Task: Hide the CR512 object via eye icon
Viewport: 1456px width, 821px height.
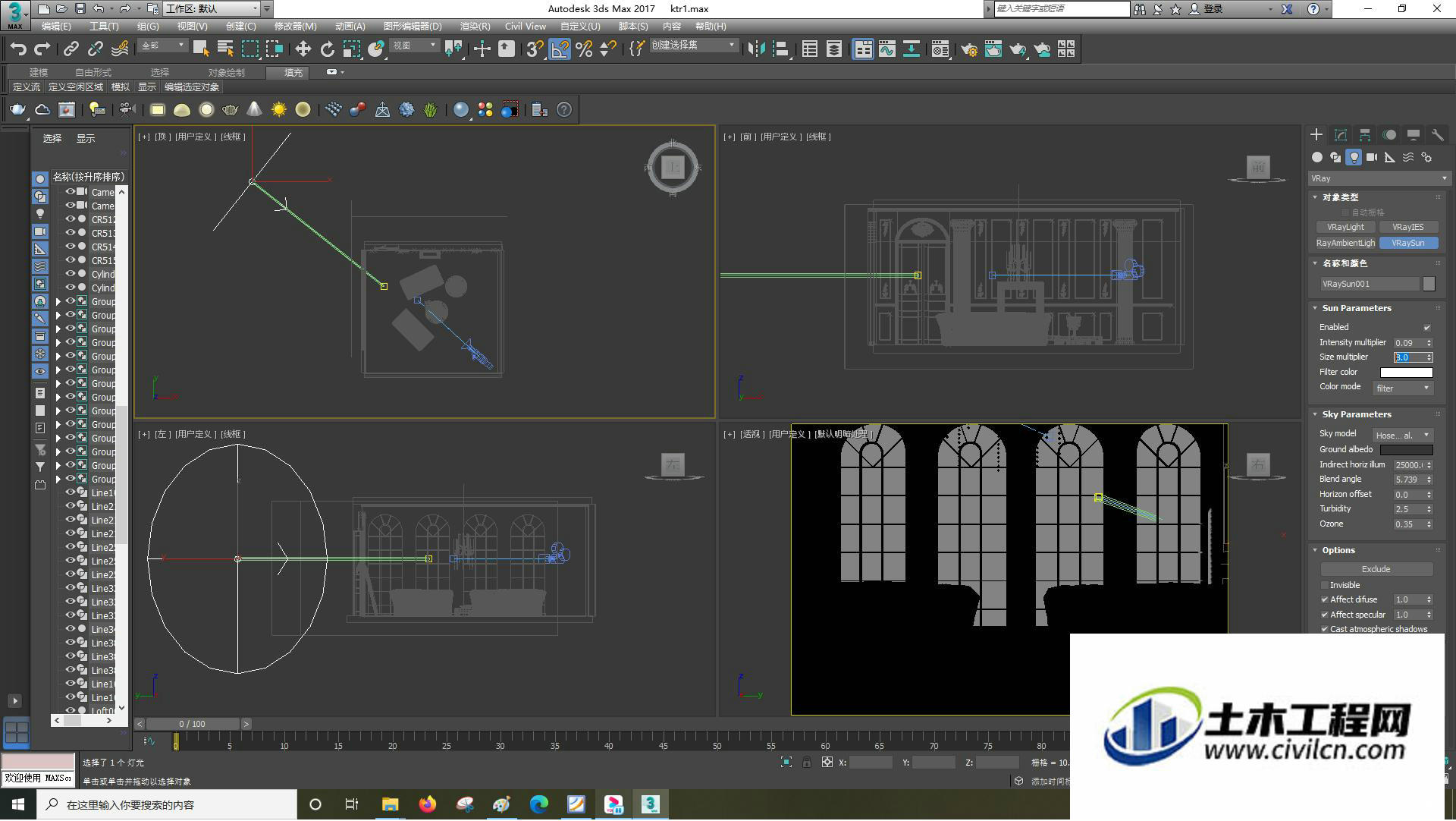Action: coord(71,219)
